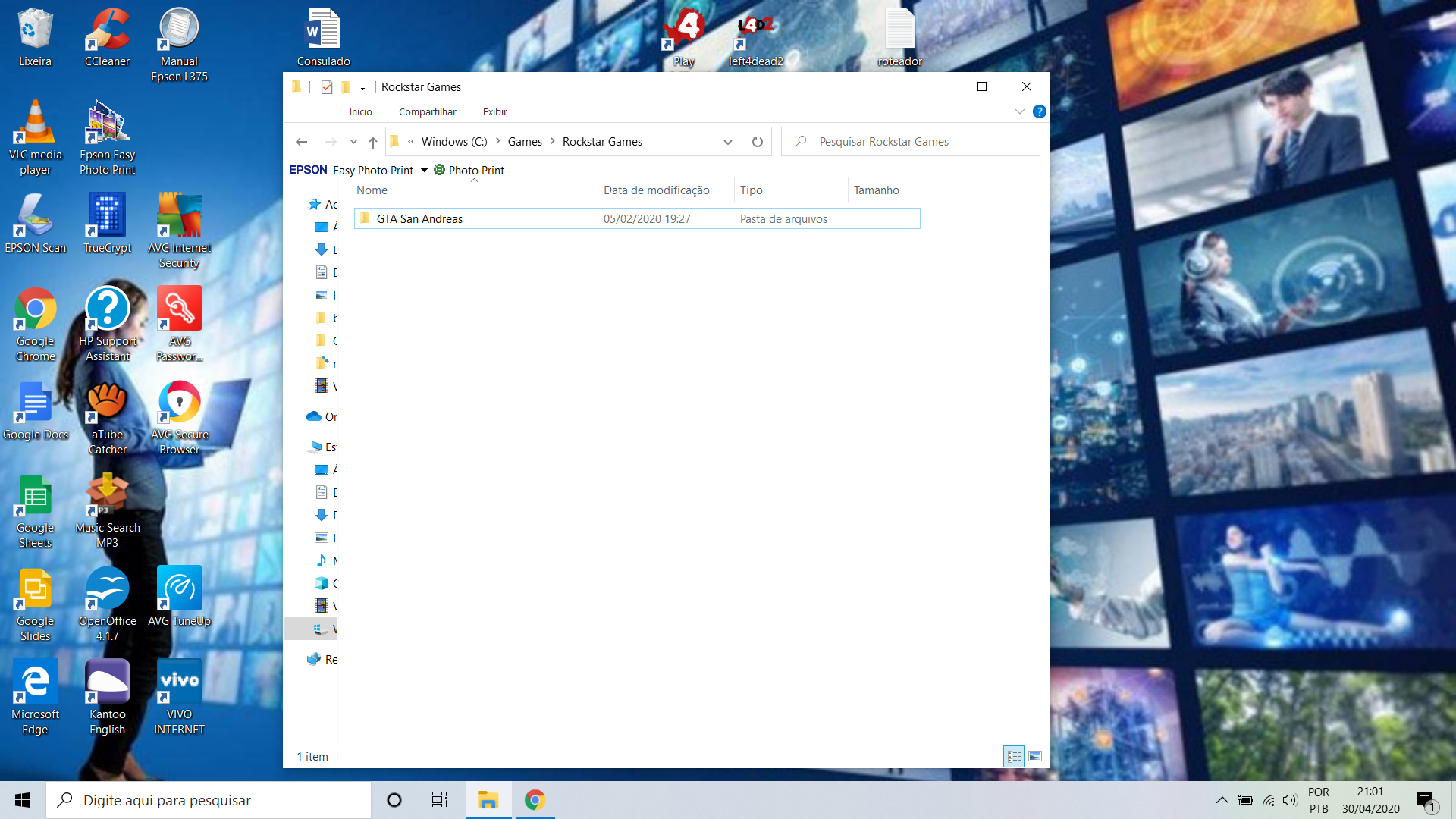Image resolution: width=1456 pixels, height=819 pixels.
Task: Go up one folder level arrow
Action: pyautogui.click(x=373, y=142)
